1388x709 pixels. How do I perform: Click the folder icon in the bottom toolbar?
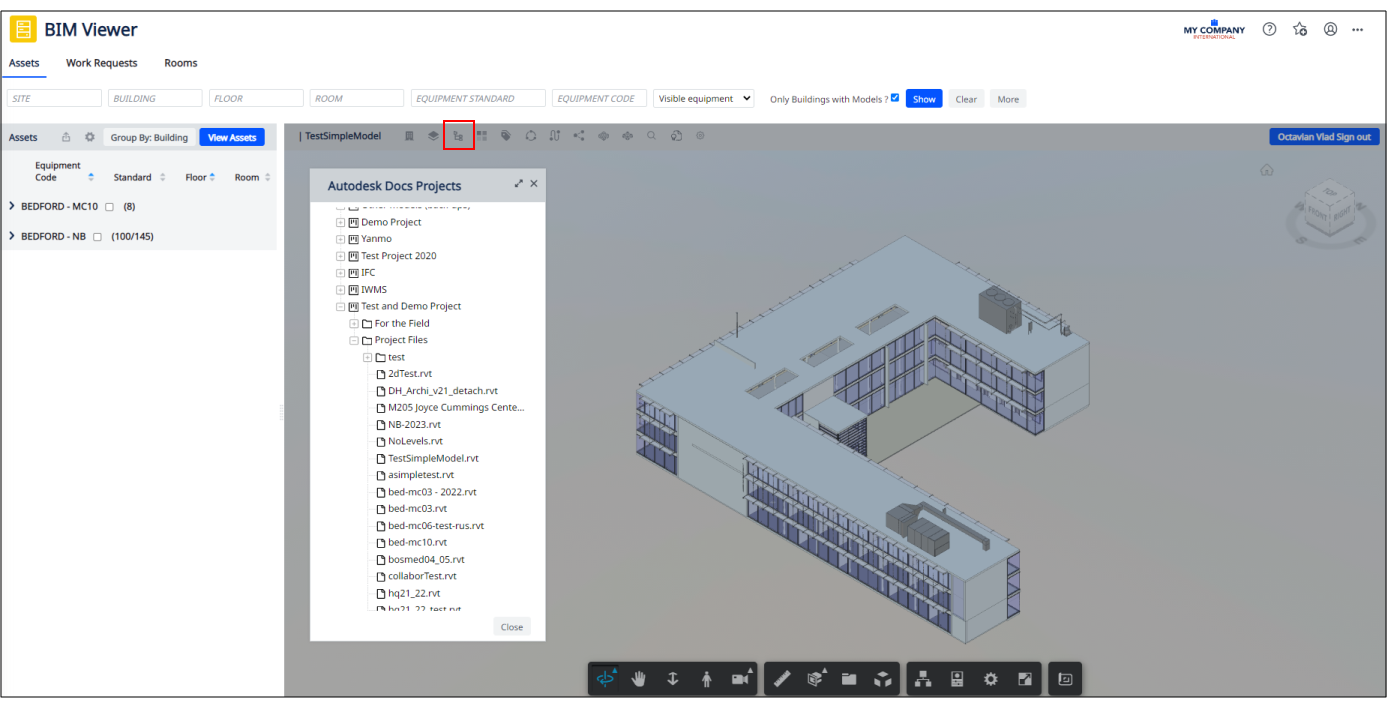(x=849, y=679)
